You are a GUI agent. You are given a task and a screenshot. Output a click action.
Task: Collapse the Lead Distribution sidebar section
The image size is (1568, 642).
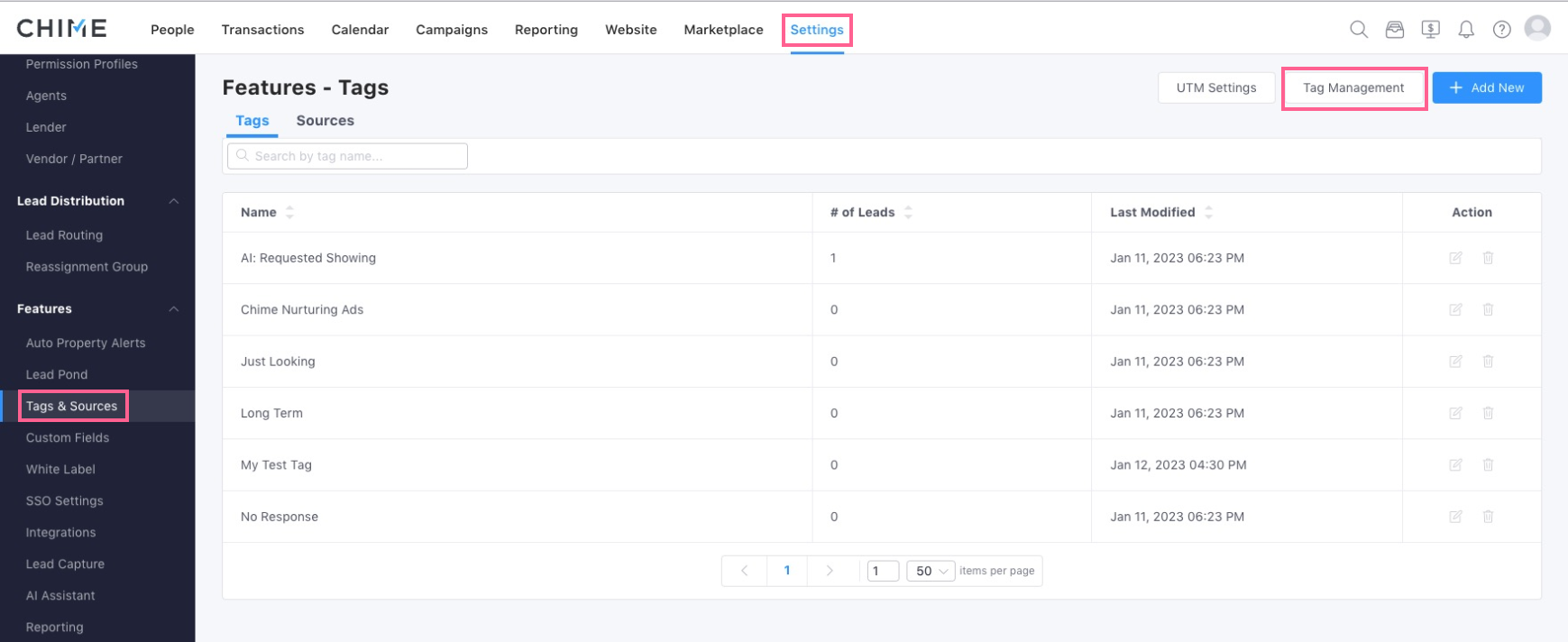click(174, 201)
